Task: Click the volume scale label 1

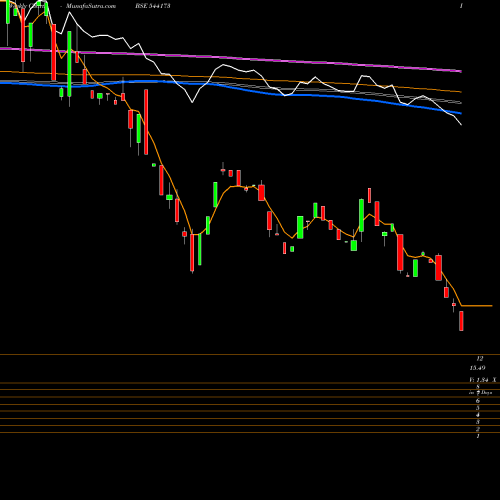Action: (x=478, y=436)
